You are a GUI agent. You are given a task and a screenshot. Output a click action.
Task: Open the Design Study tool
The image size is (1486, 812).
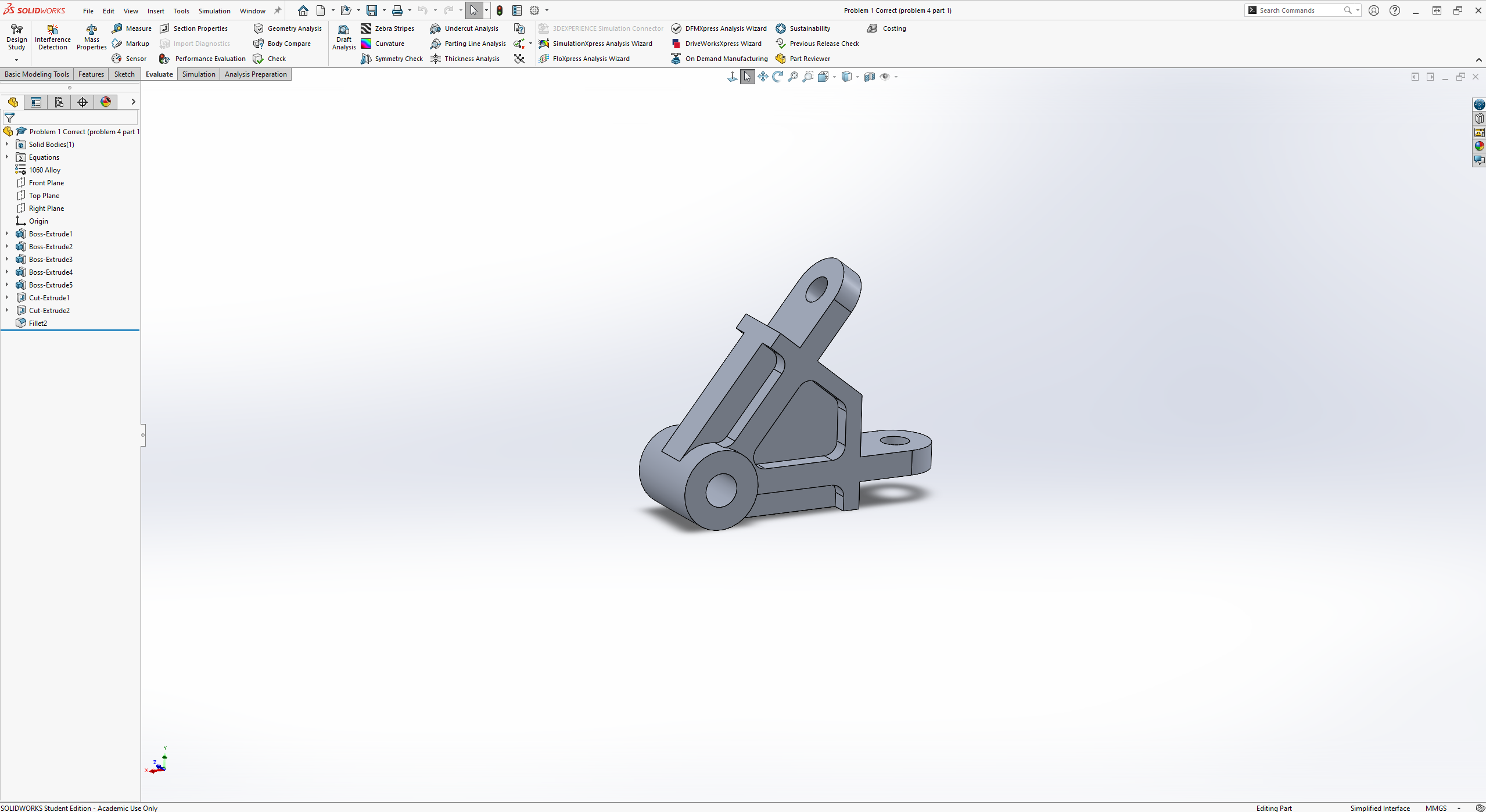(x=16, y=37)
